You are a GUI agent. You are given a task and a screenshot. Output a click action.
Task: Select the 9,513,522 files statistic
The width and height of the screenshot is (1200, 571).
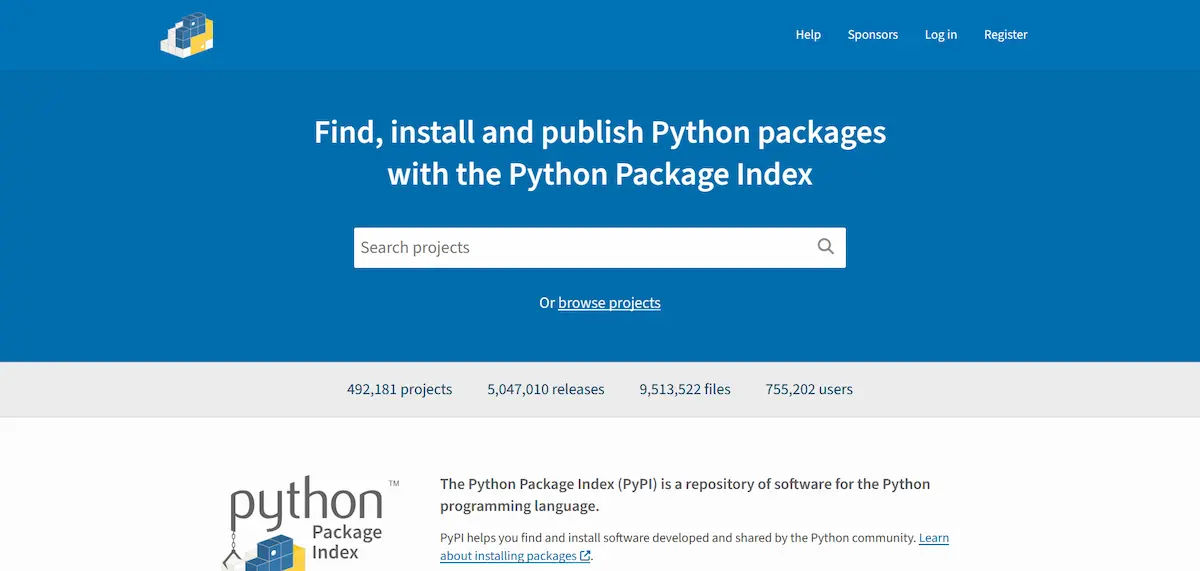685,389
